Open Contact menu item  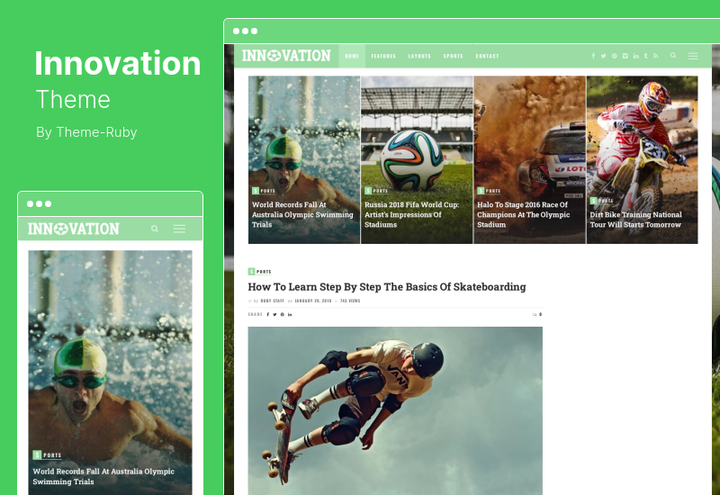[x=487, y=56]
